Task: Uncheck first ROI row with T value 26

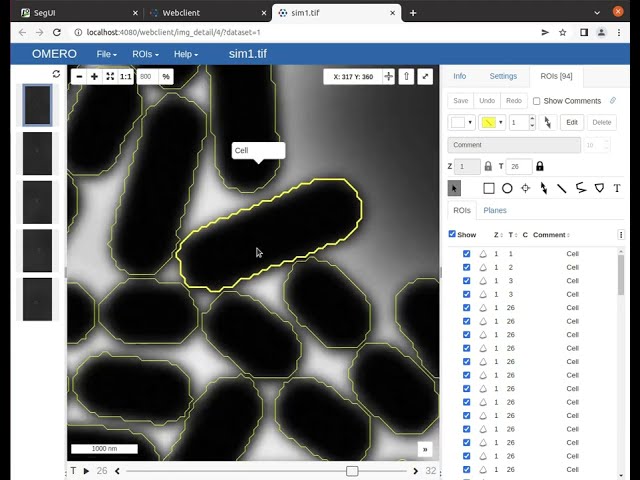Action: click(x=467, y=307)
